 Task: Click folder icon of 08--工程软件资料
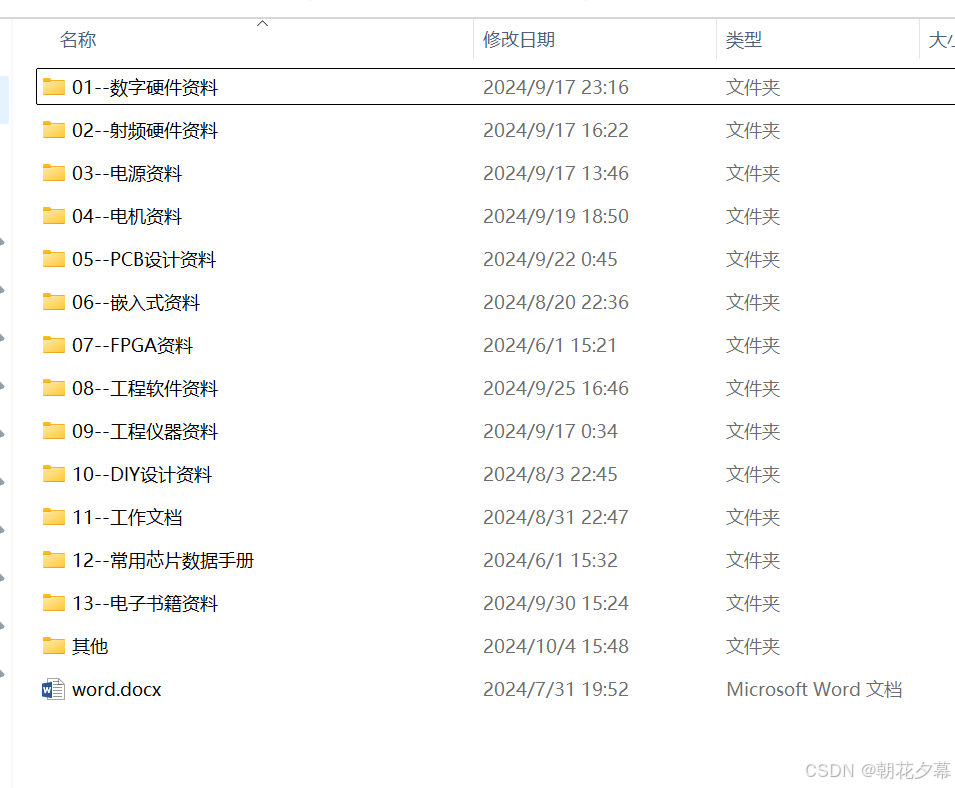[x=54, y=388]
